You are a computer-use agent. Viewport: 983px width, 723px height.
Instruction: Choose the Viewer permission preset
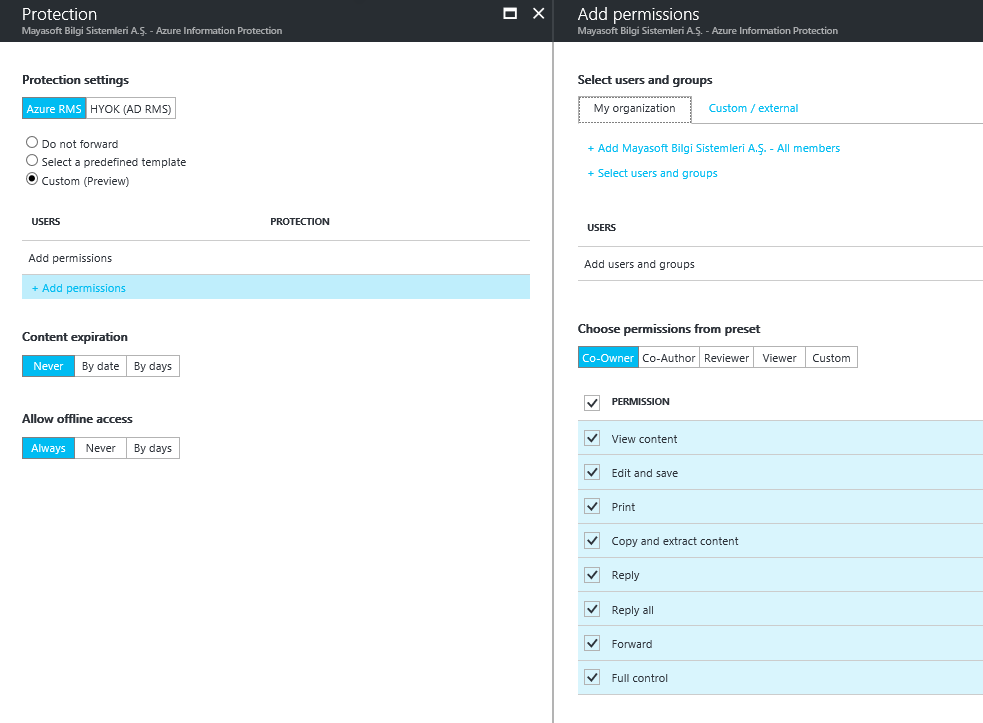pos(779,357)
